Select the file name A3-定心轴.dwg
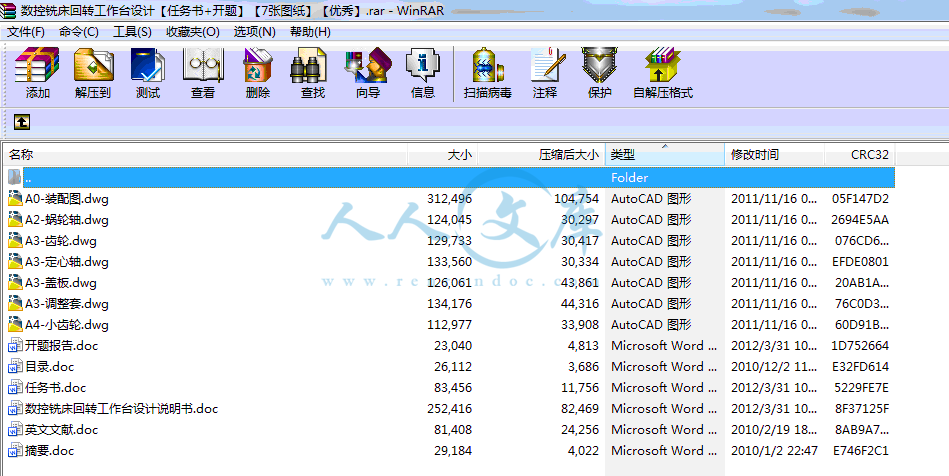949x476 pixels. coord(67,262)
